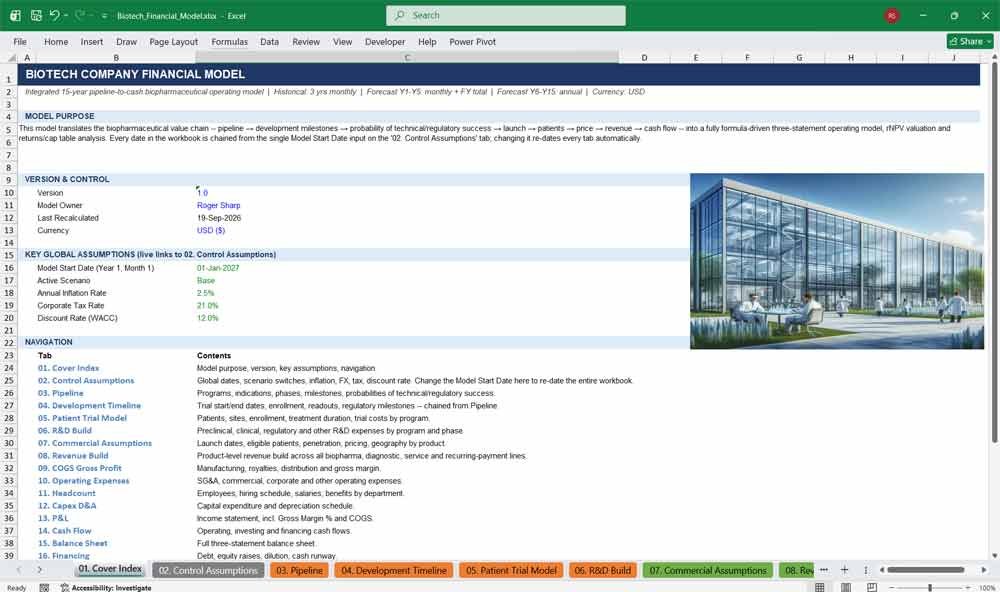The width and height of the screenshot is (1000, 592).
Task: Add a new sheet with plus icon
Action: pos(844,570)
